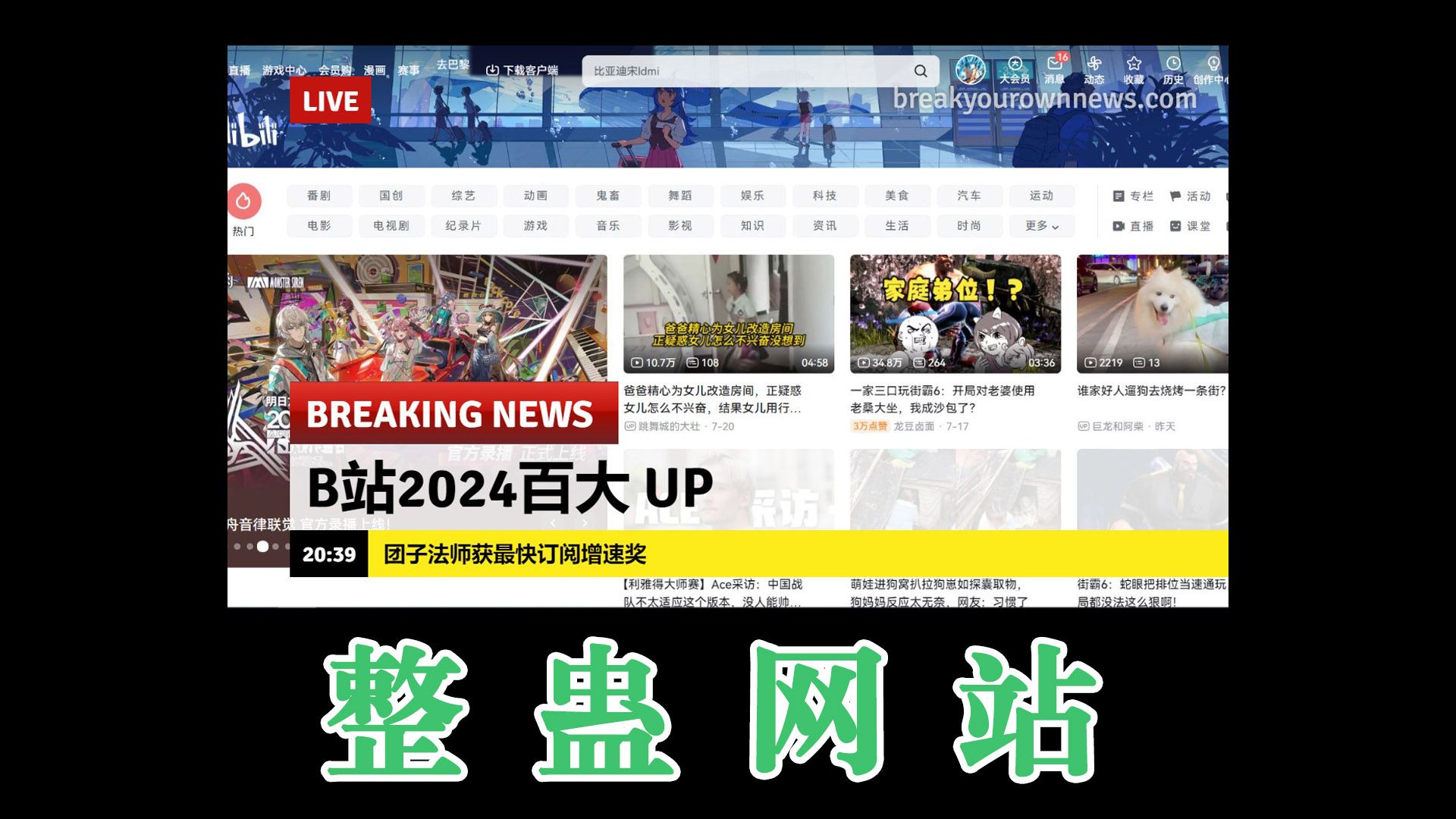Select the 游戏 category

pyautogui.click(x=535, y=226)
